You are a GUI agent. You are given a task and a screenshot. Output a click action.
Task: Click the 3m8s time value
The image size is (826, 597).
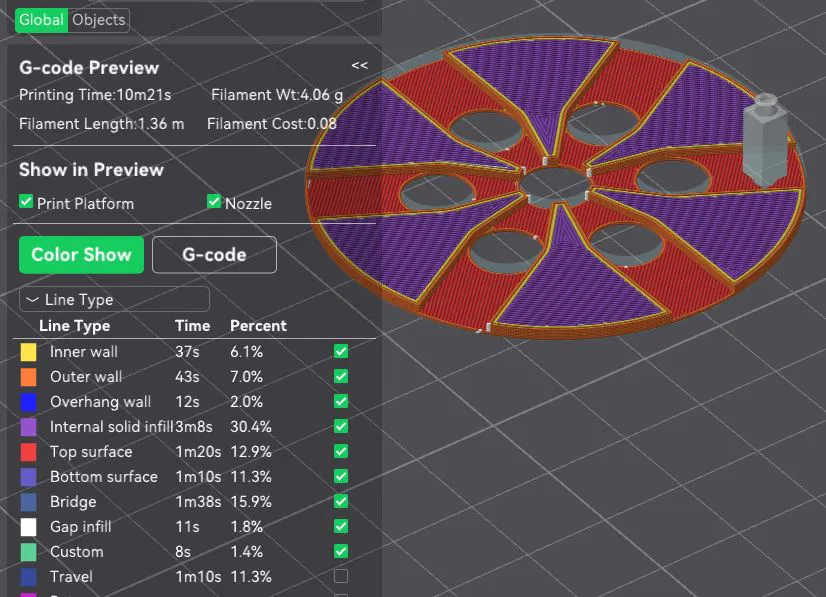coord(194,427)
